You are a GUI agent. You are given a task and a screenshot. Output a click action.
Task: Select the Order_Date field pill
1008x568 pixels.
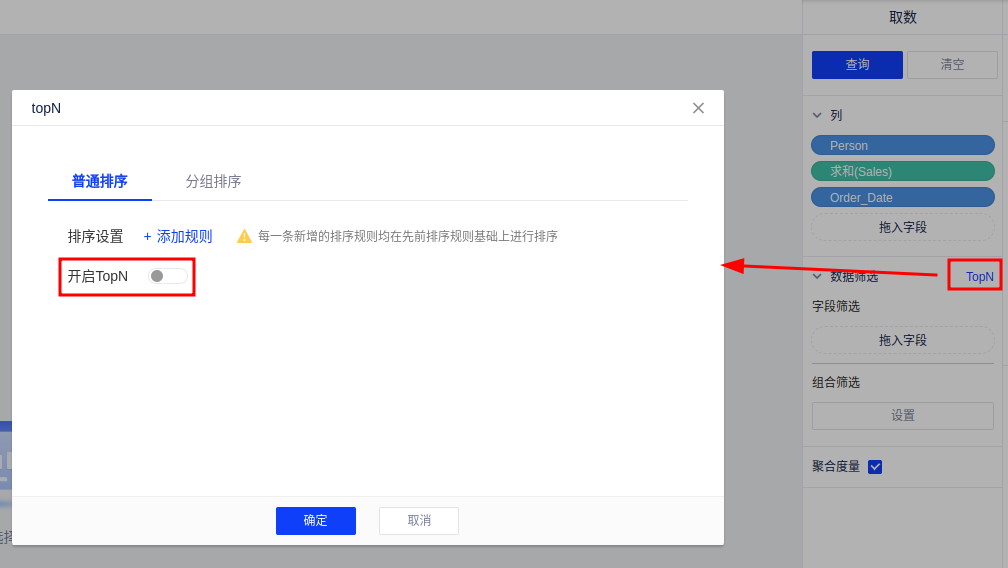902,197
